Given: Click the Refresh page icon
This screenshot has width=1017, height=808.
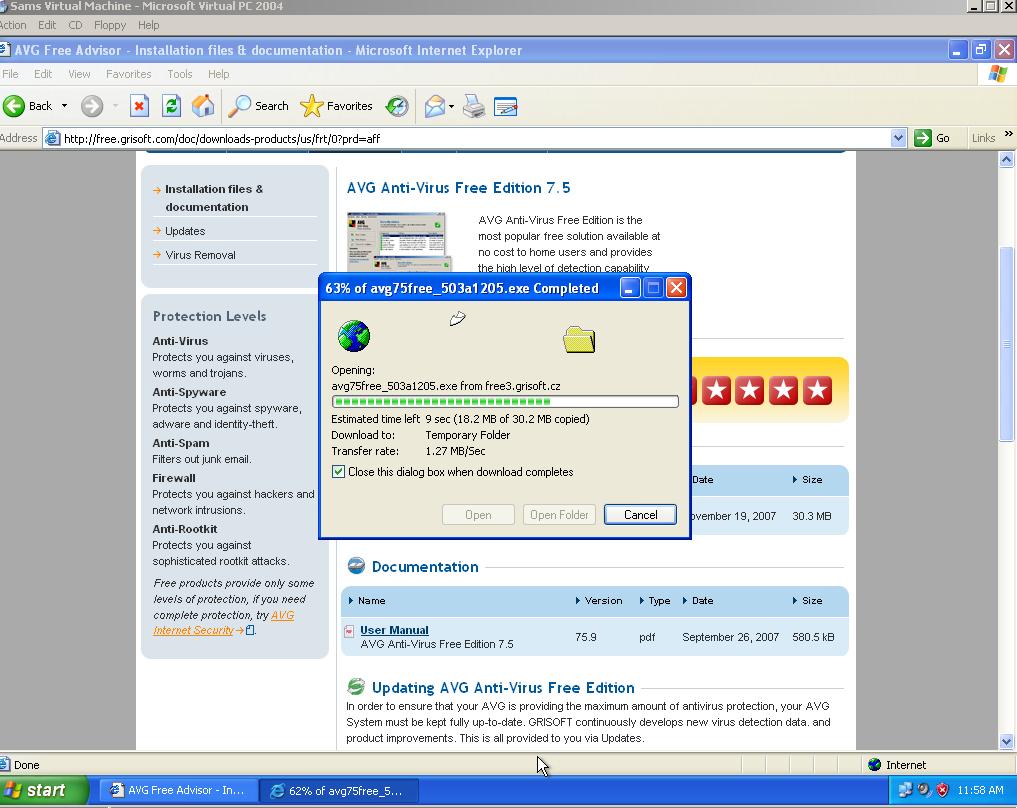Looking at the screenshot, I should (x=171, y=106).
